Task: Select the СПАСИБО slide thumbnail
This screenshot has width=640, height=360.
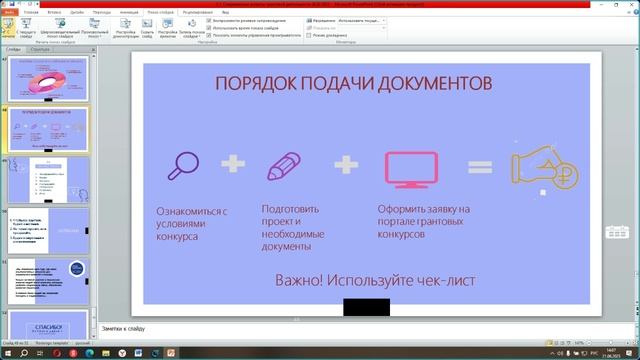Action: pos(48,324)
